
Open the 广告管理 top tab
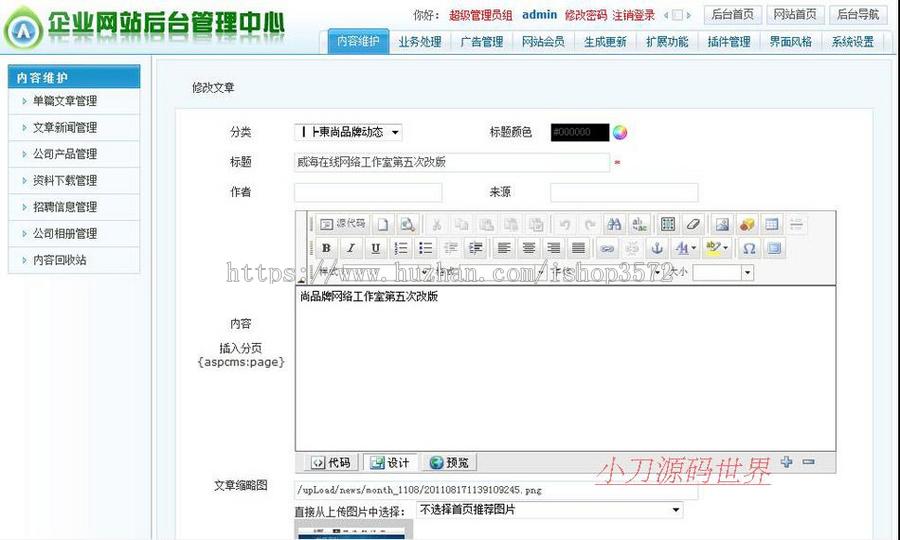click(482, 41)
